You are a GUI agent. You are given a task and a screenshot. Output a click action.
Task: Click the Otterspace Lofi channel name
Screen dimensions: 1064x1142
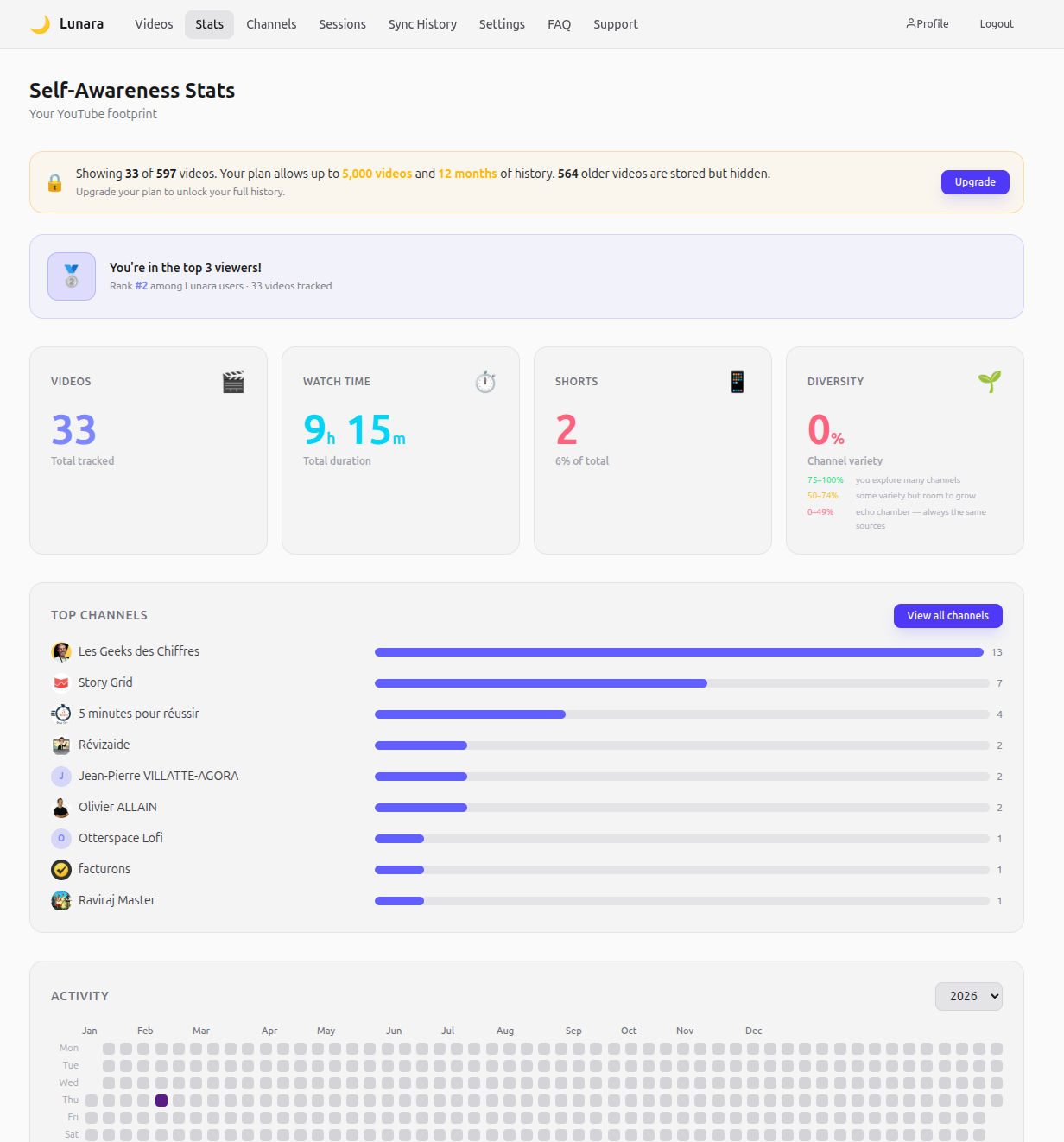121,838
